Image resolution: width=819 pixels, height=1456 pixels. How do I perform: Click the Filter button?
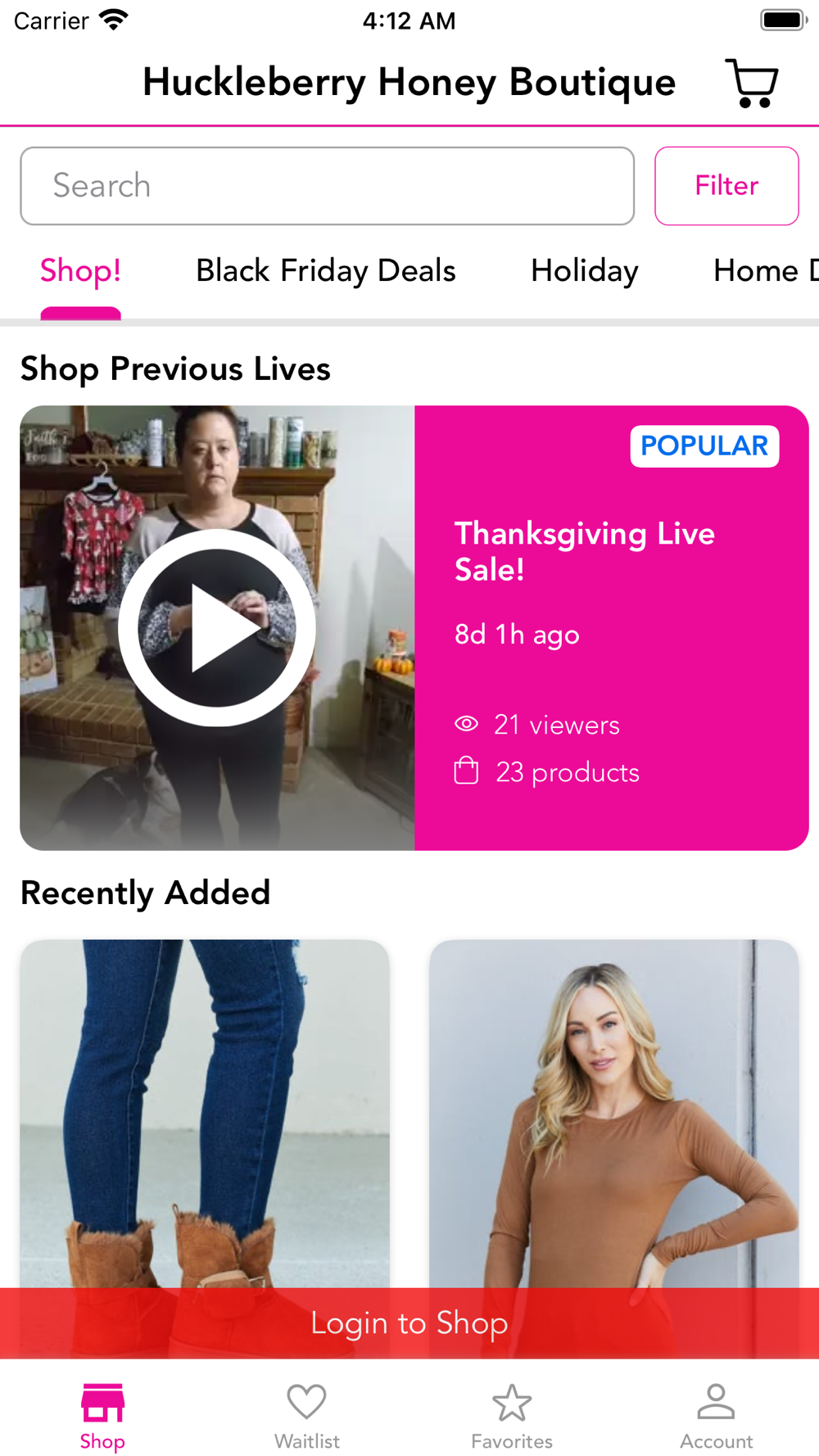click(726, 186)
